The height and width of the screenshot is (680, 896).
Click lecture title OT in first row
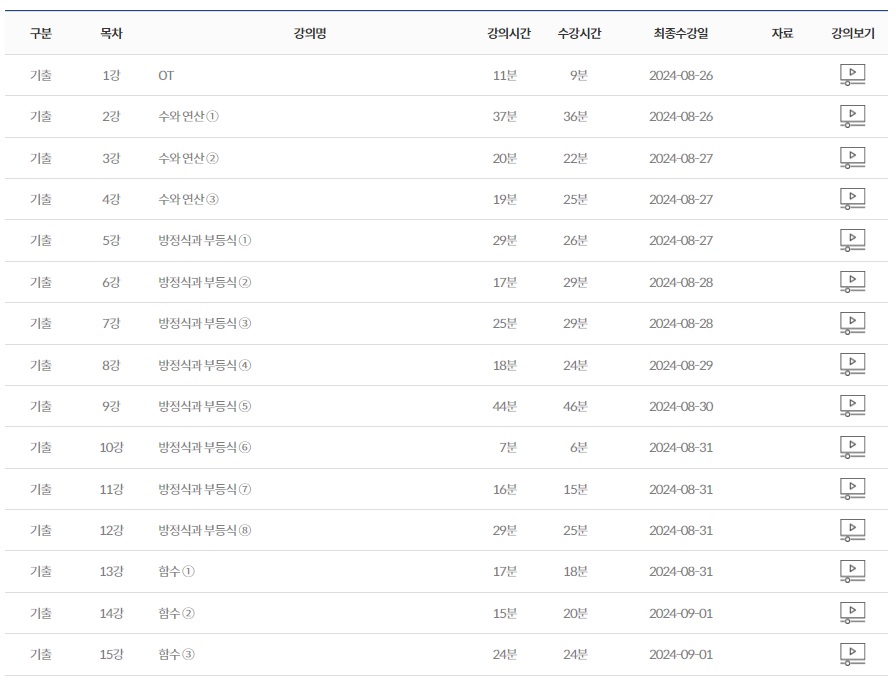click(166, 75)
